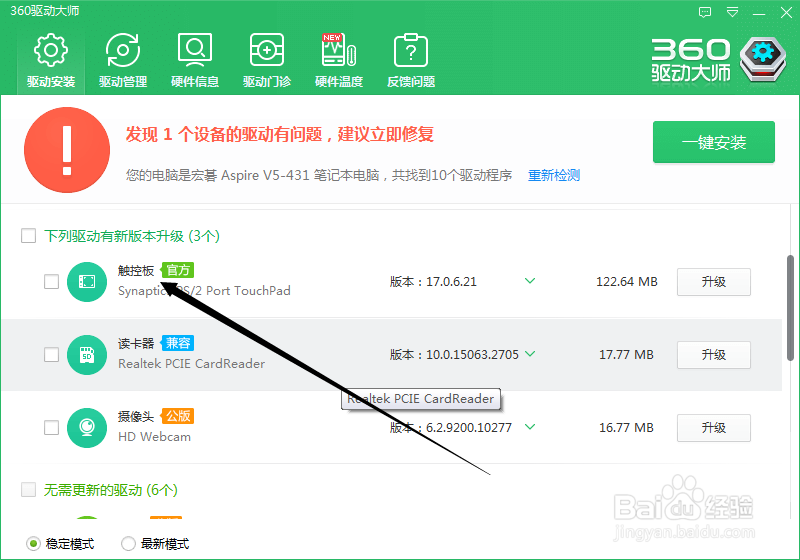
Task: Click the 360驱动大师 logo badge
Action: point(763,60)
